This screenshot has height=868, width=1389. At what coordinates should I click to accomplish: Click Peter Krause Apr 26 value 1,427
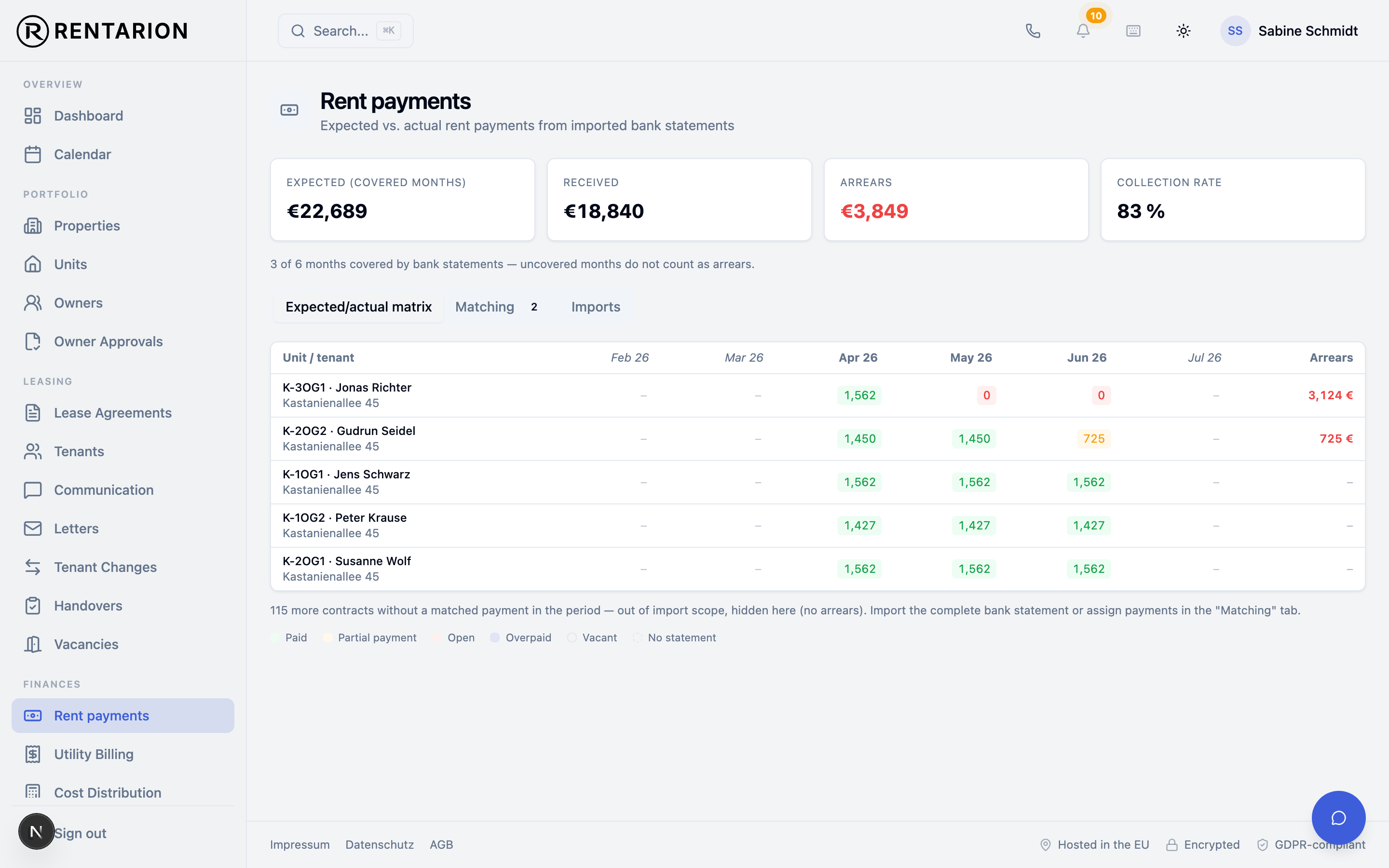(x=859, y=525)
